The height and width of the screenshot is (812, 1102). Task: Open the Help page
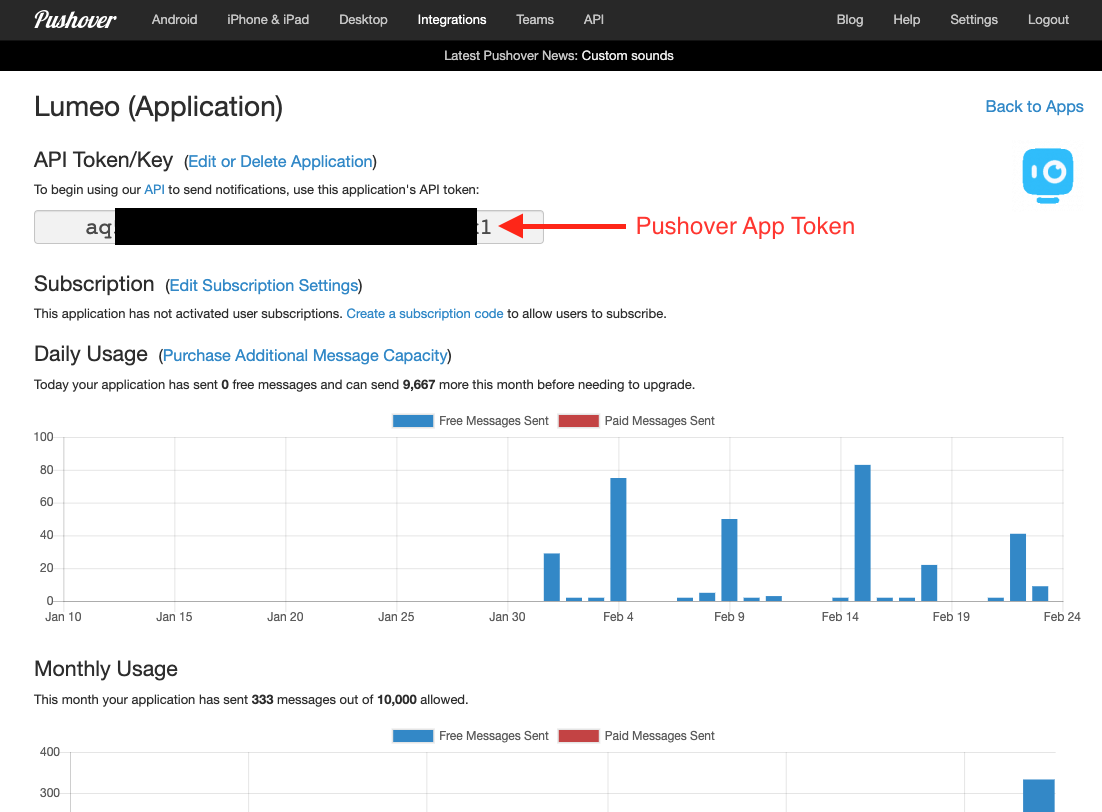pyautogui.click(x=907, y=20)
